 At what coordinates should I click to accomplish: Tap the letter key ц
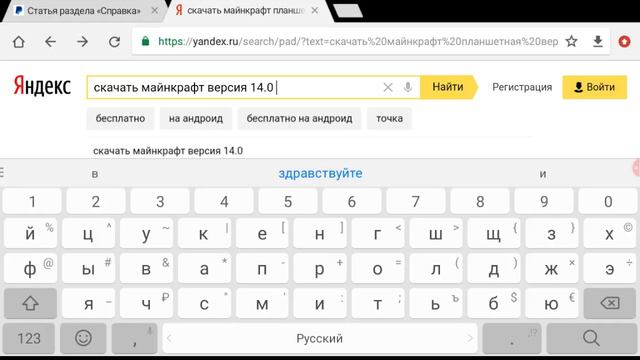89,234
